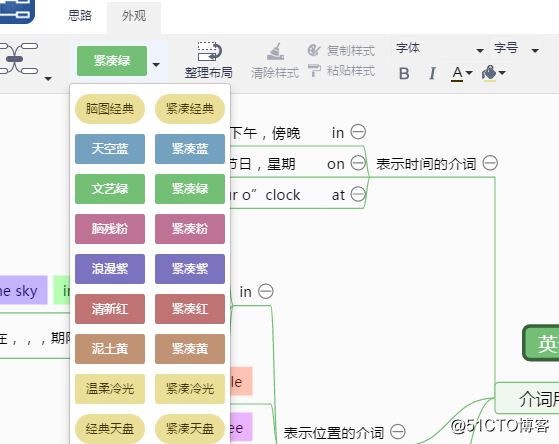
Task: Toggle bold formatting with the B icon
Action: pos(404,74)
